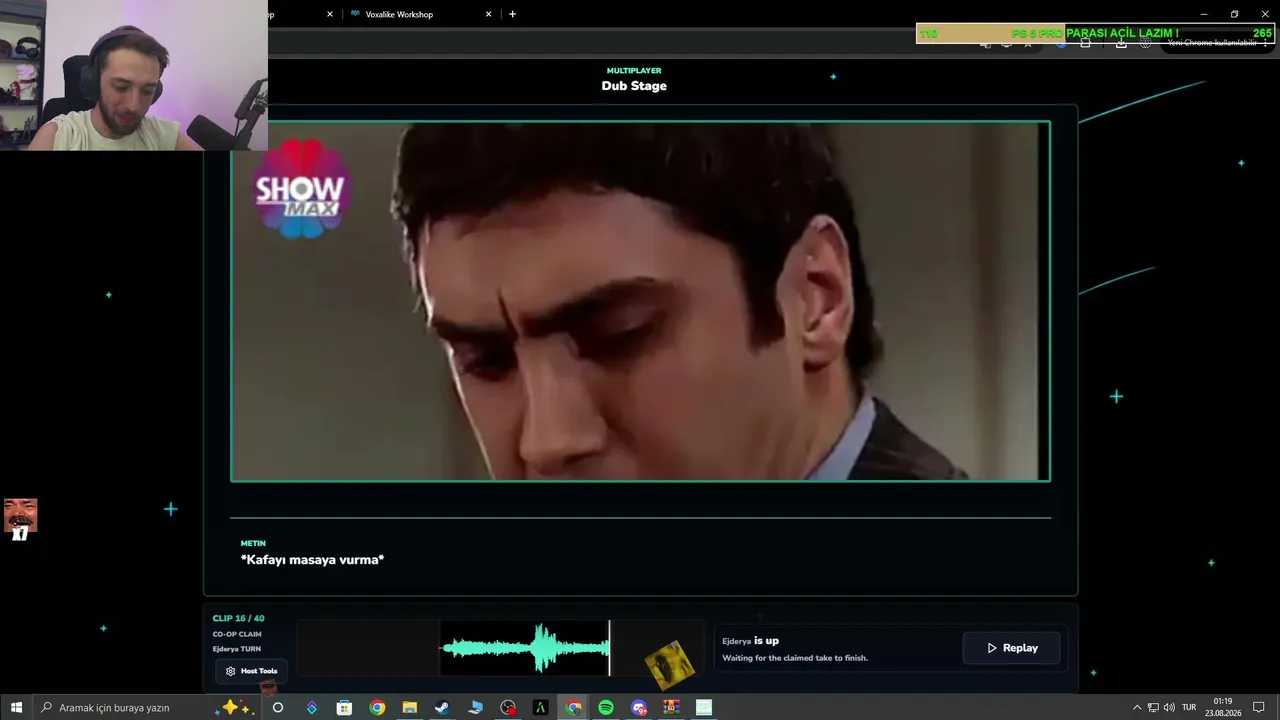Open the taskbar clock and calendar
This screenshot has width=1280, height=720.
pyautogui.click(x=1222, y=707)
